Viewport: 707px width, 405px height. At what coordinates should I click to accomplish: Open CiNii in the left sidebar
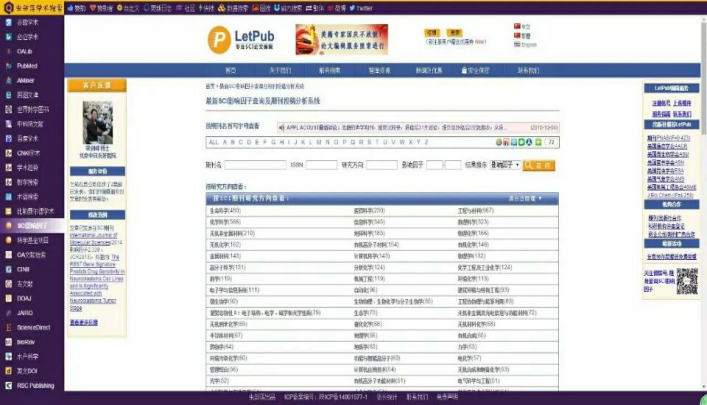23,269
